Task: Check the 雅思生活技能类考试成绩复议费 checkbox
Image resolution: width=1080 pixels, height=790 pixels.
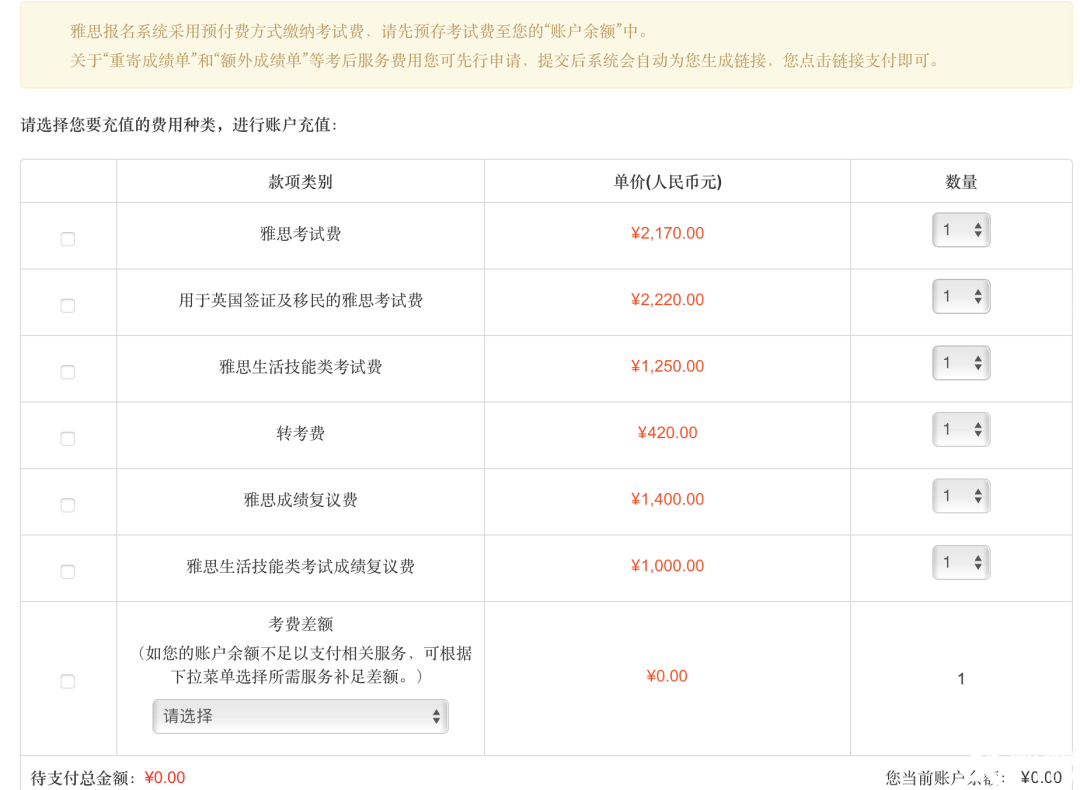Action: pos(68,572)
